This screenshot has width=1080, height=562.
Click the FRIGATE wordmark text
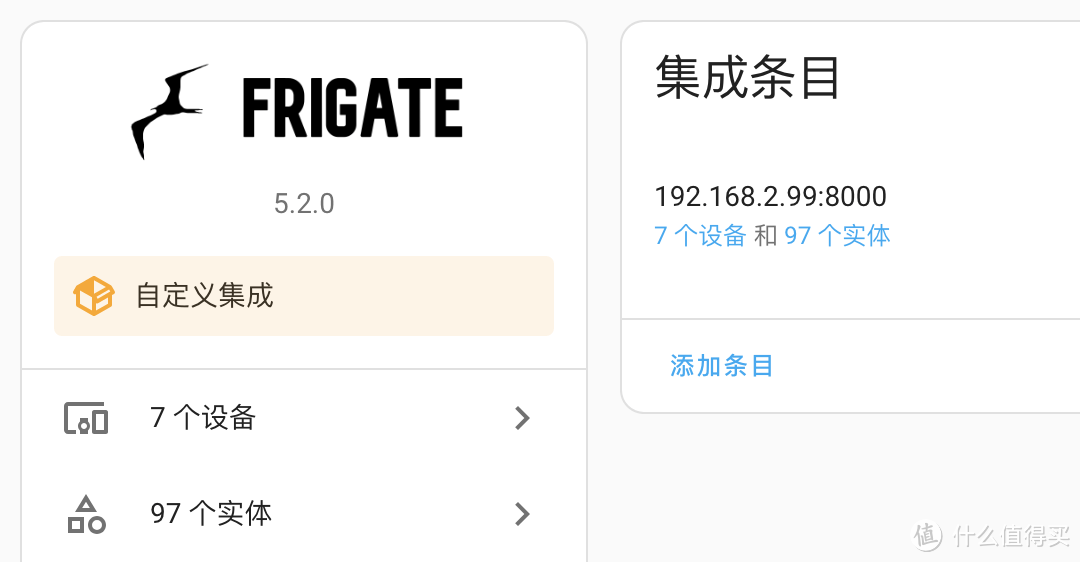[x=352, y=109]
